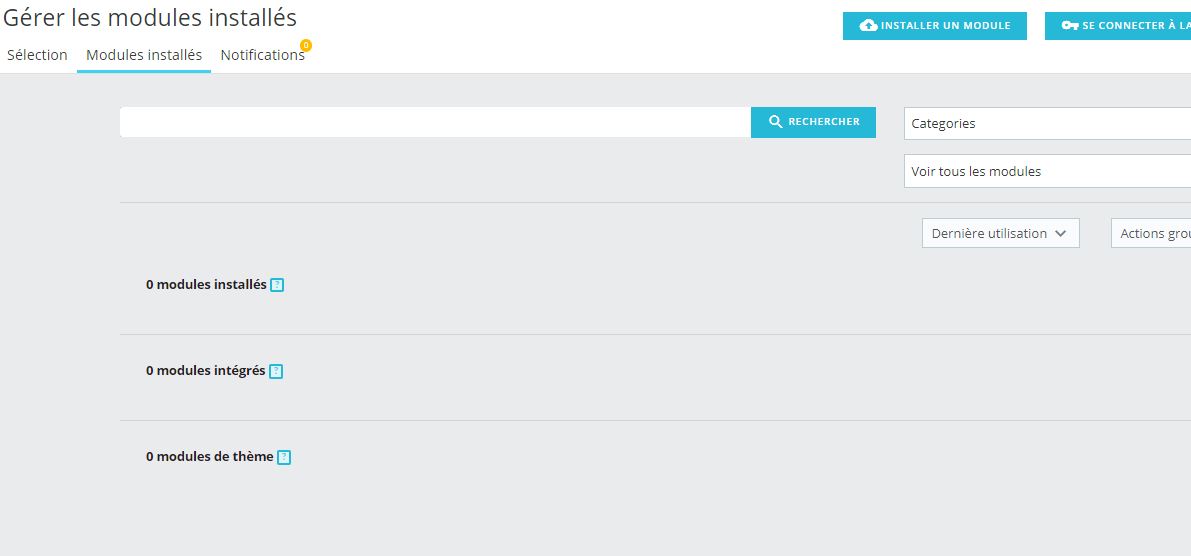Focus the module search input field
The image size is (1191, 556).
(435, 122)
